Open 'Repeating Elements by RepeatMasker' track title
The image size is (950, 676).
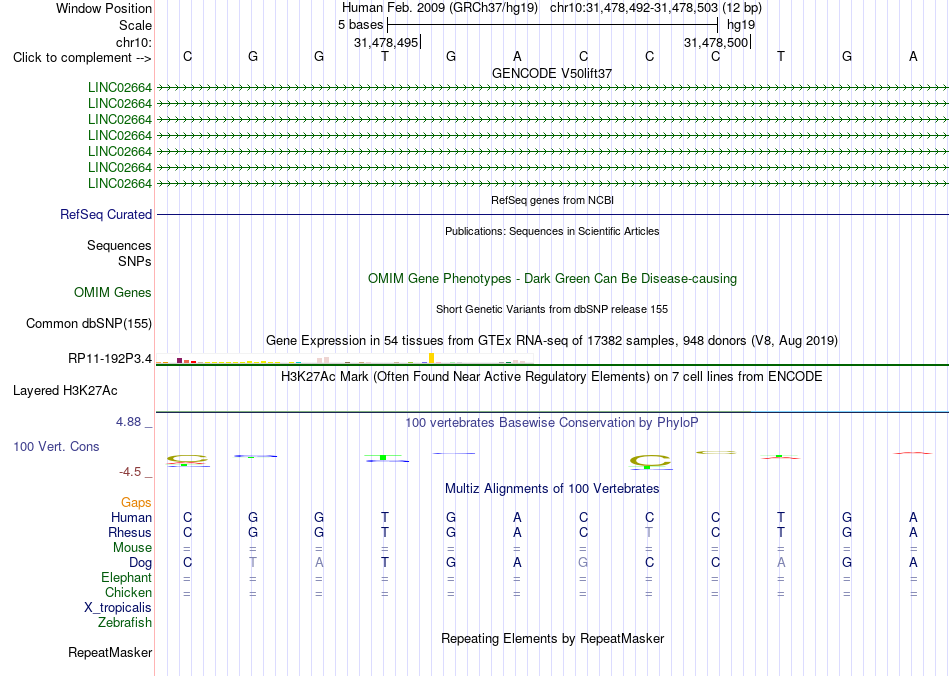pyautogui.click(x=552, y=639)
